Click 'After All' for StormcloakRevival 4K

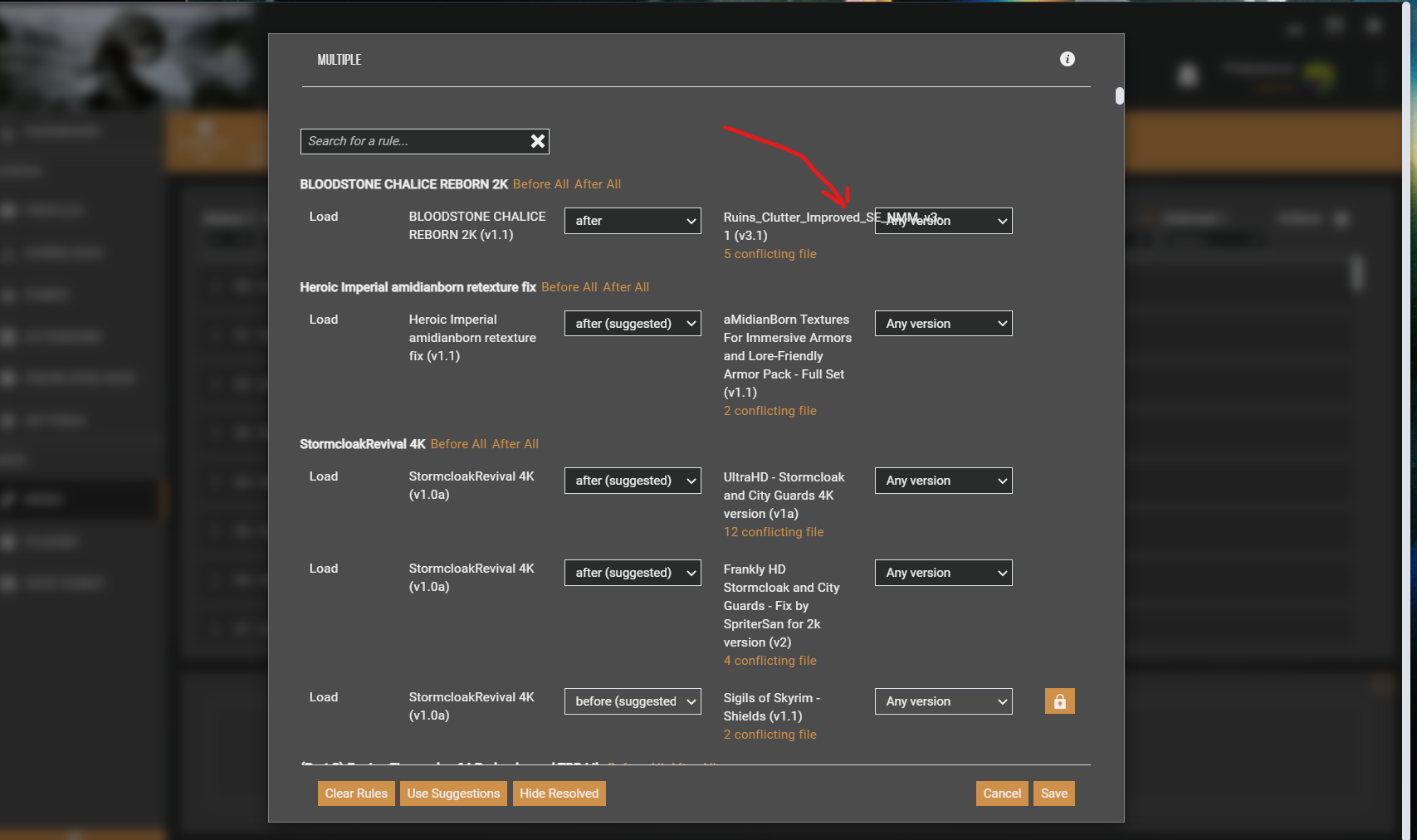[515, 443]
